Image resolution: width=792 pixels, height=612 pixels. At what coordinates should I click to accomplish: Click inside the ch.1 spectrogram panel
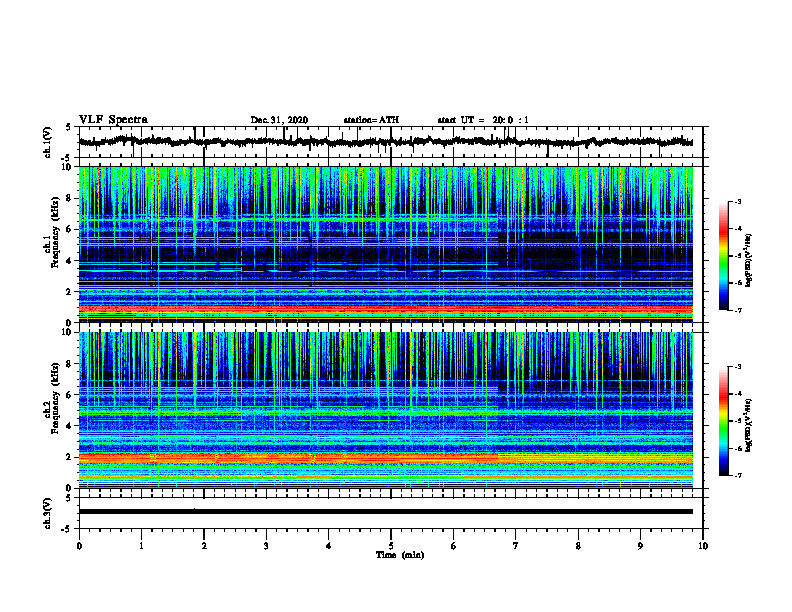386,244
